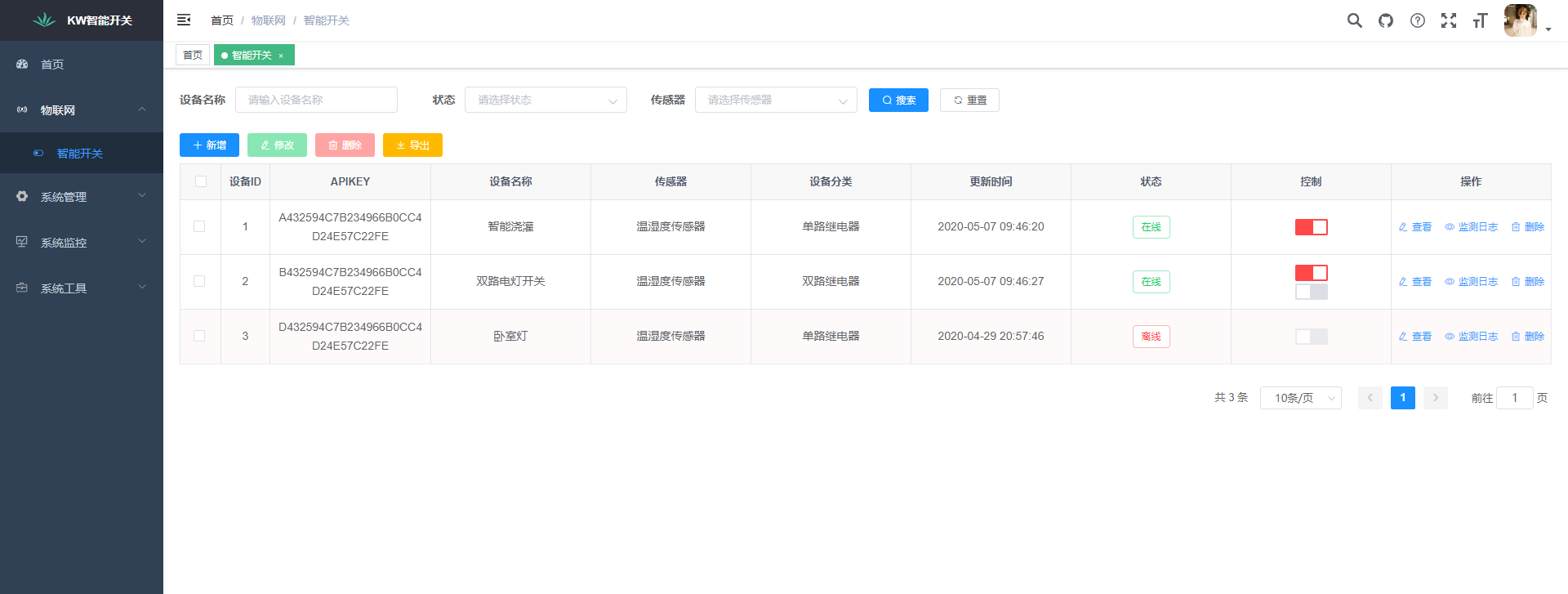The width and height of the screenshot is (1568, 594).
Task: Select all rows via header checkbox
Action: (x=201, y=181)
